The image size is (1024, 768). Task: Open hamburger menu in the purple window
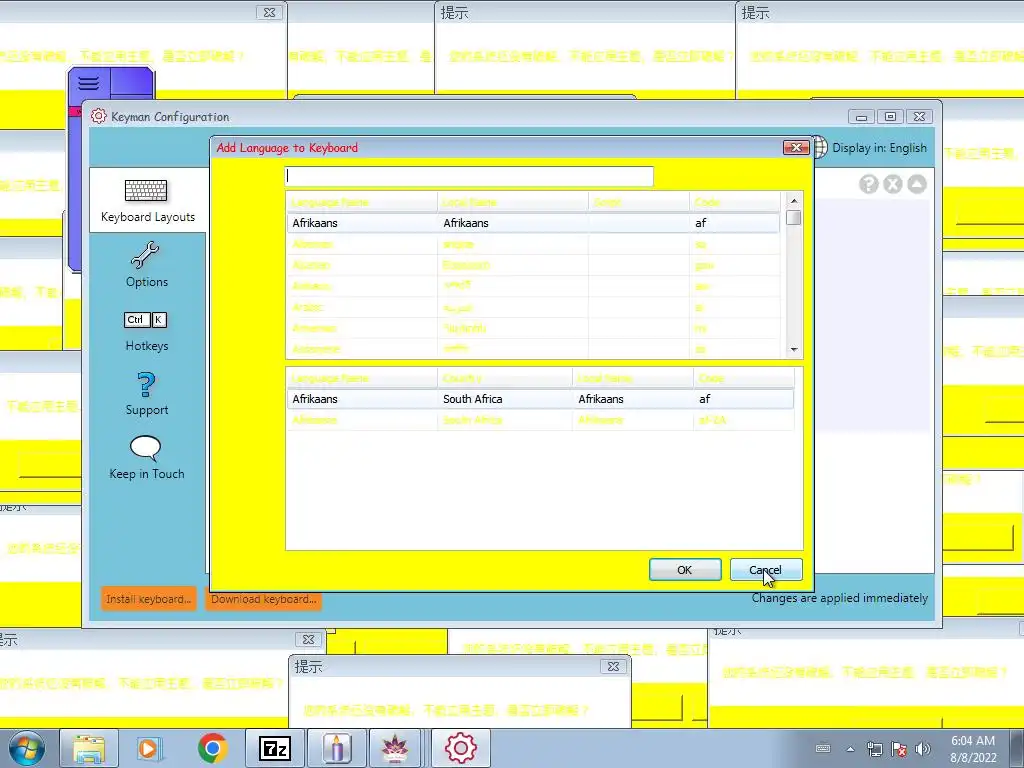(x=89, y=84)
